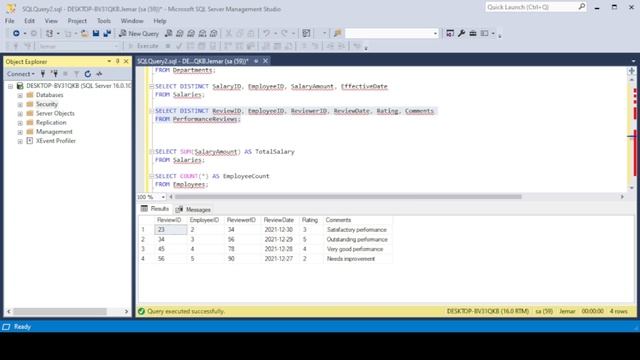The image size is (640, 360).
Task: Click in the Quick Launch search field
Action: pos(531,7)
